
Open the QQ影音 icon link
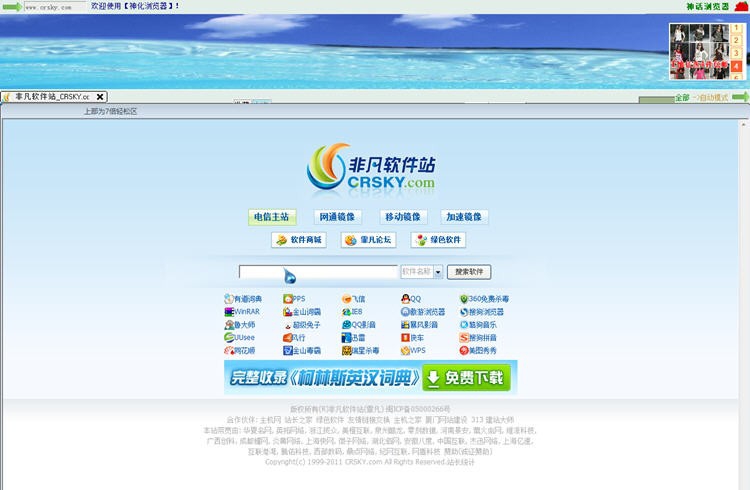click(x=359, y=325)
